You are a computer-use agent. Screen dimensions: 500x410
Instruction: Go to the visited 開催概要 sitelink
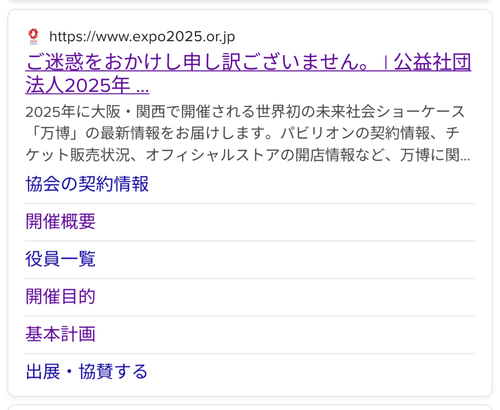click(60, 221)
